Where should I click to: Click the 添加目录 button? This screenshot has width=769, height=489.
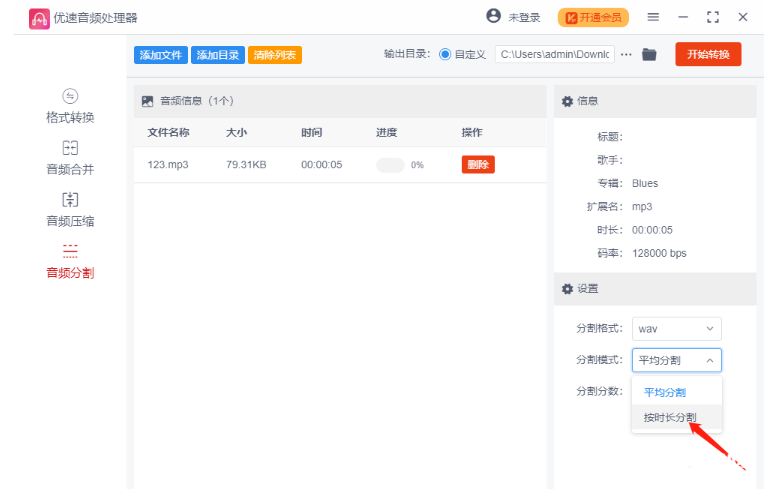point(218,55)
